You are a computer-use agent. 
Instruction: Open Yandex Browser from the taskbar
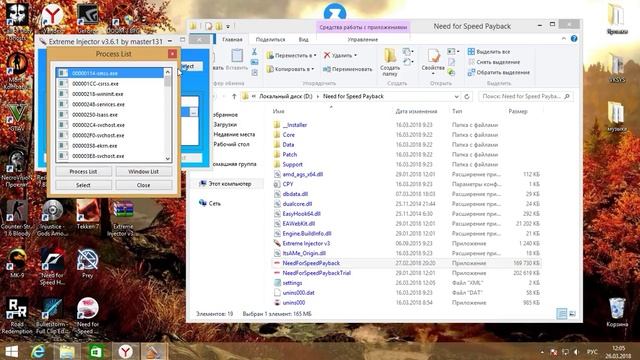[125, 352]
